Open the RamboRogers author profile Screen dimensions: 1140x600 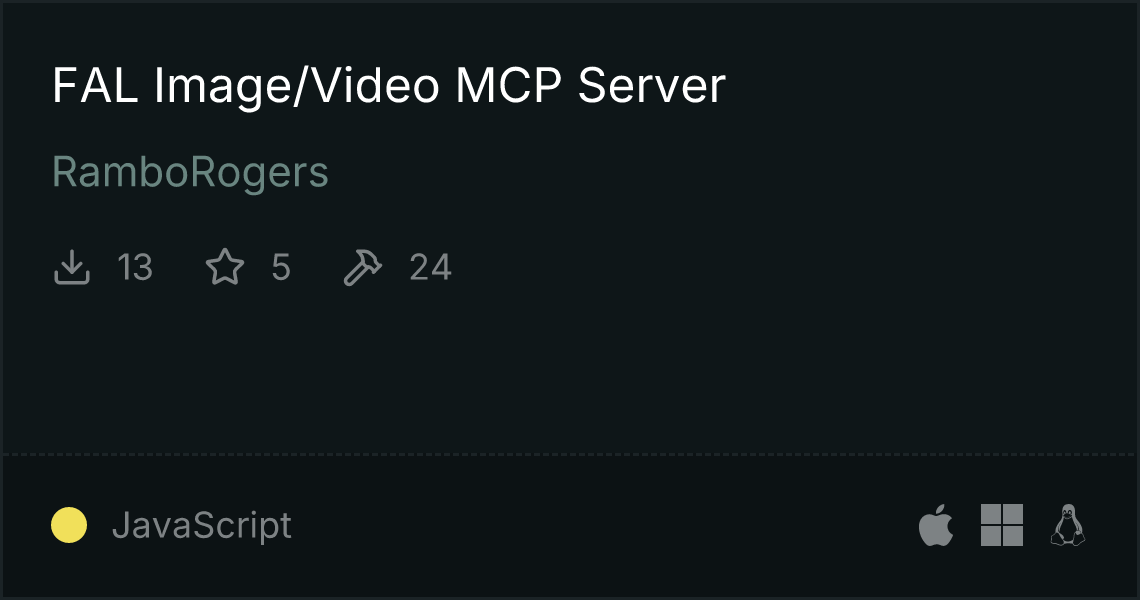(x=190, y=172)
